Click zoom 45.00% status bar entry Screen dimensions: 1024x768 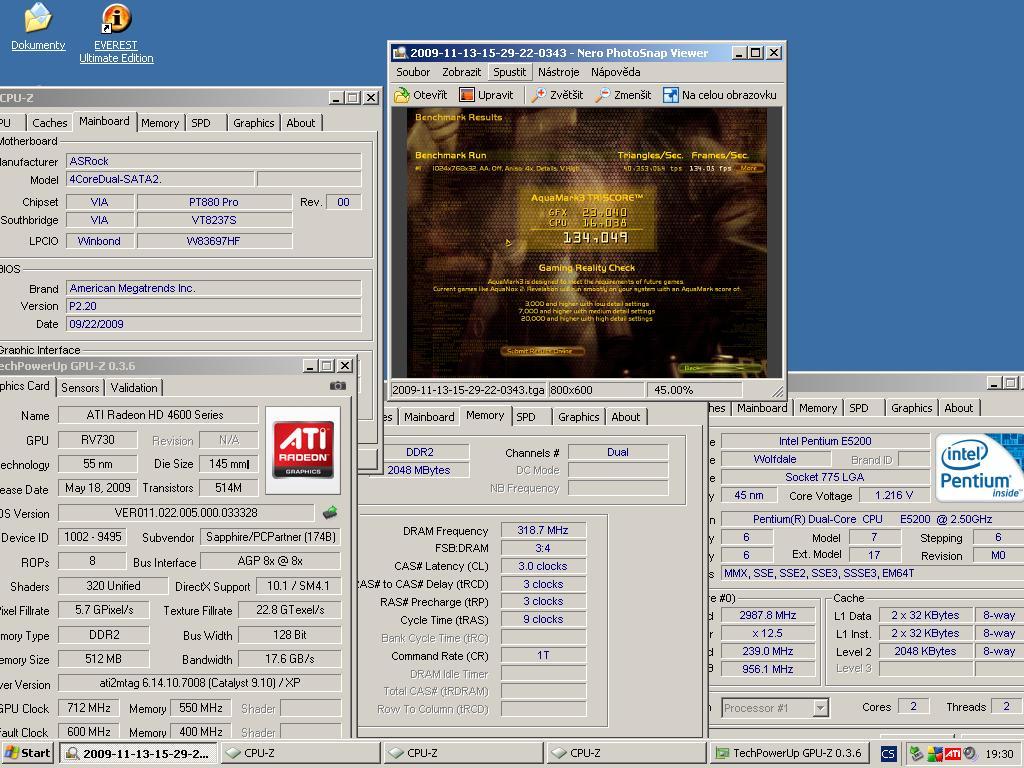click(694, 390)
